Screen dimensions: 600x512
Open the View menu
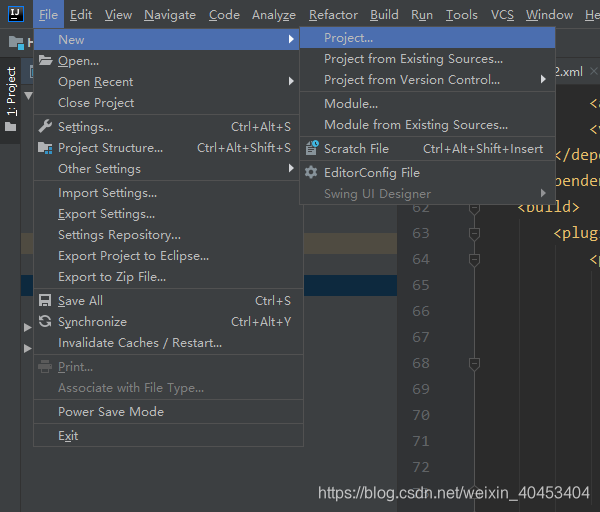tap(118, 15)
